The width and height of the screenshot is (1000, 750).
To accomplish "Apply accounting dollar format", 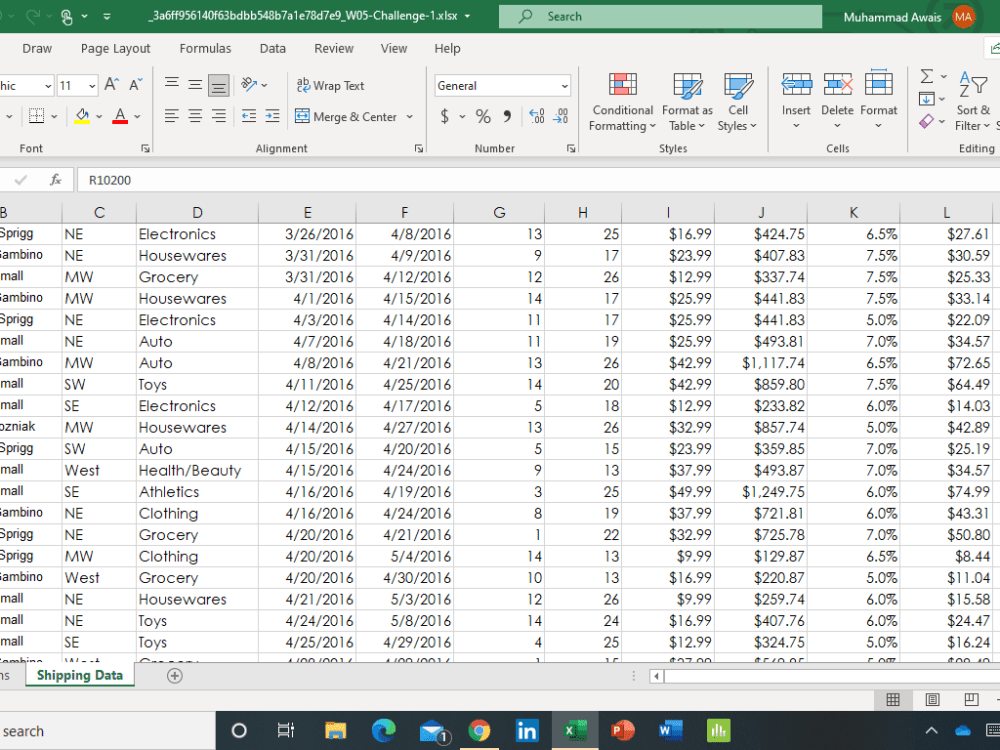I will pos(445,116).
